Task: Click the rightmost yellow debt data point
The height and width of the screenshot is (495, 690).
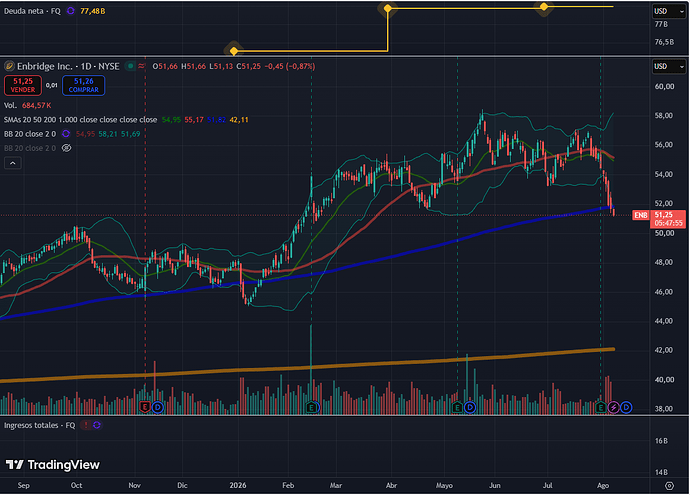Action: (544, 7)
